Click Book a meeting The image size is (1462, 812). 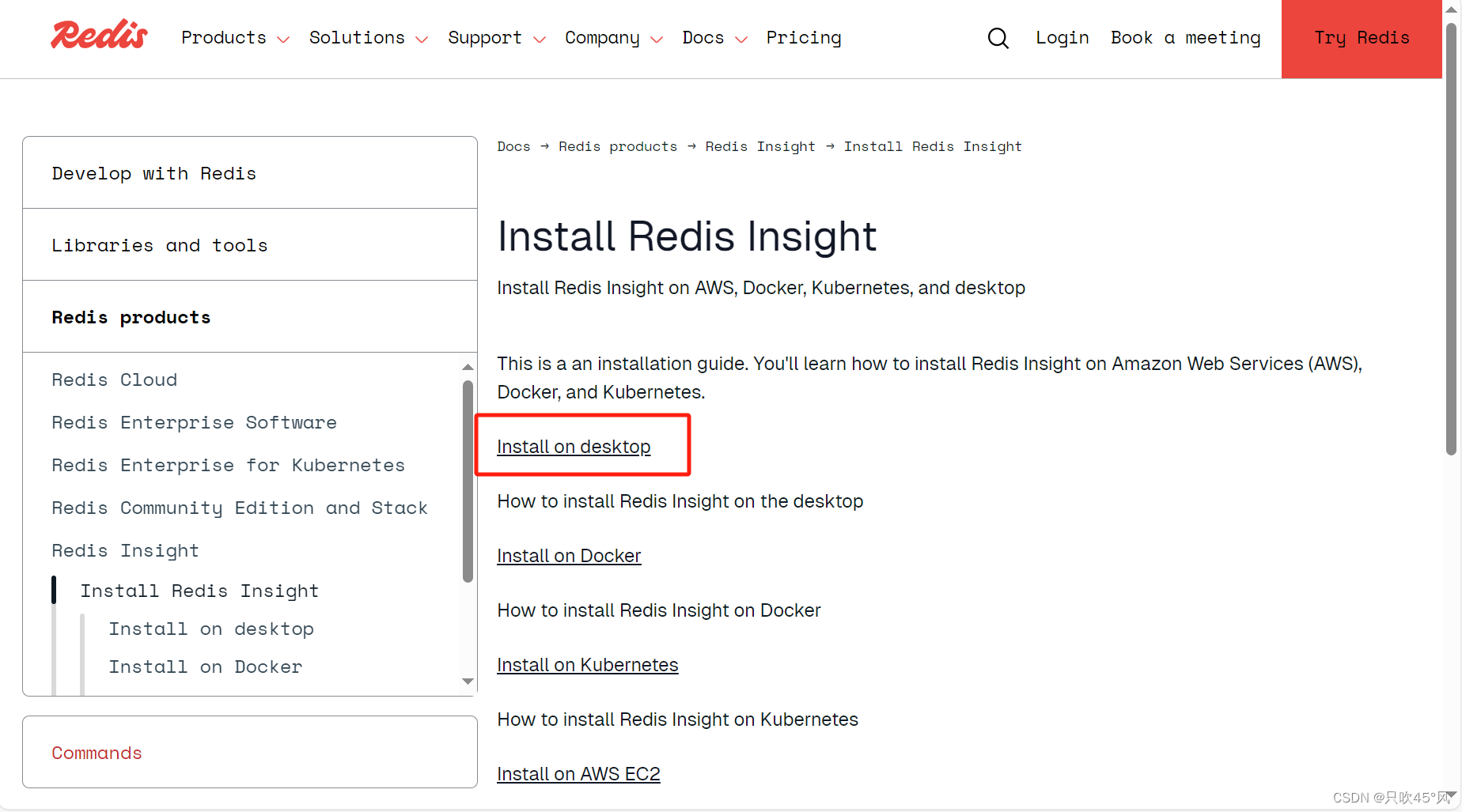click(x=1186, y=38)
